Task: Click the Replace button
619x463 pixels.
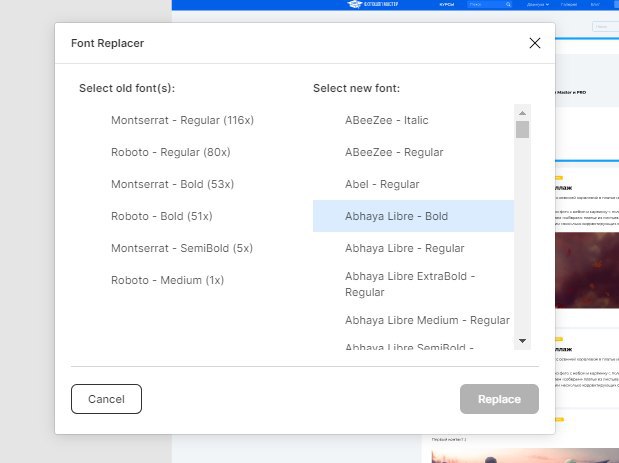Action: coord(499,399)
